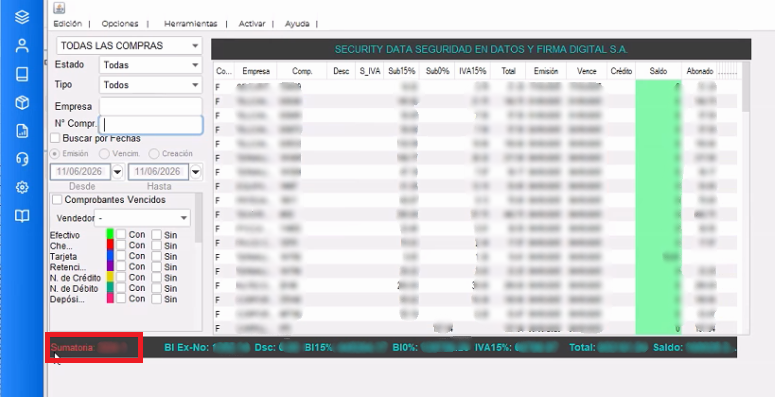The width and height of the screenshot is (775, 397).
Task: Open the Hasta date picker arrow
Action: point(196,172)
